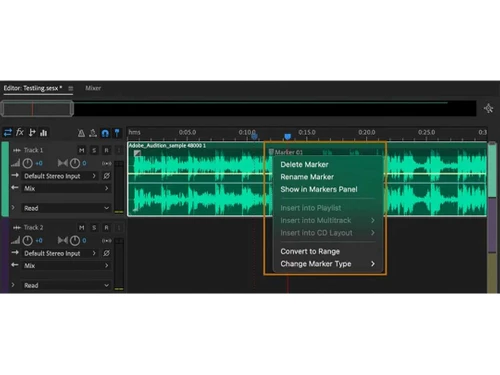This screenshot has height=375, width=500.
Task: Expand Track 1 automation lanes arrow
Action: coord(13,208)
